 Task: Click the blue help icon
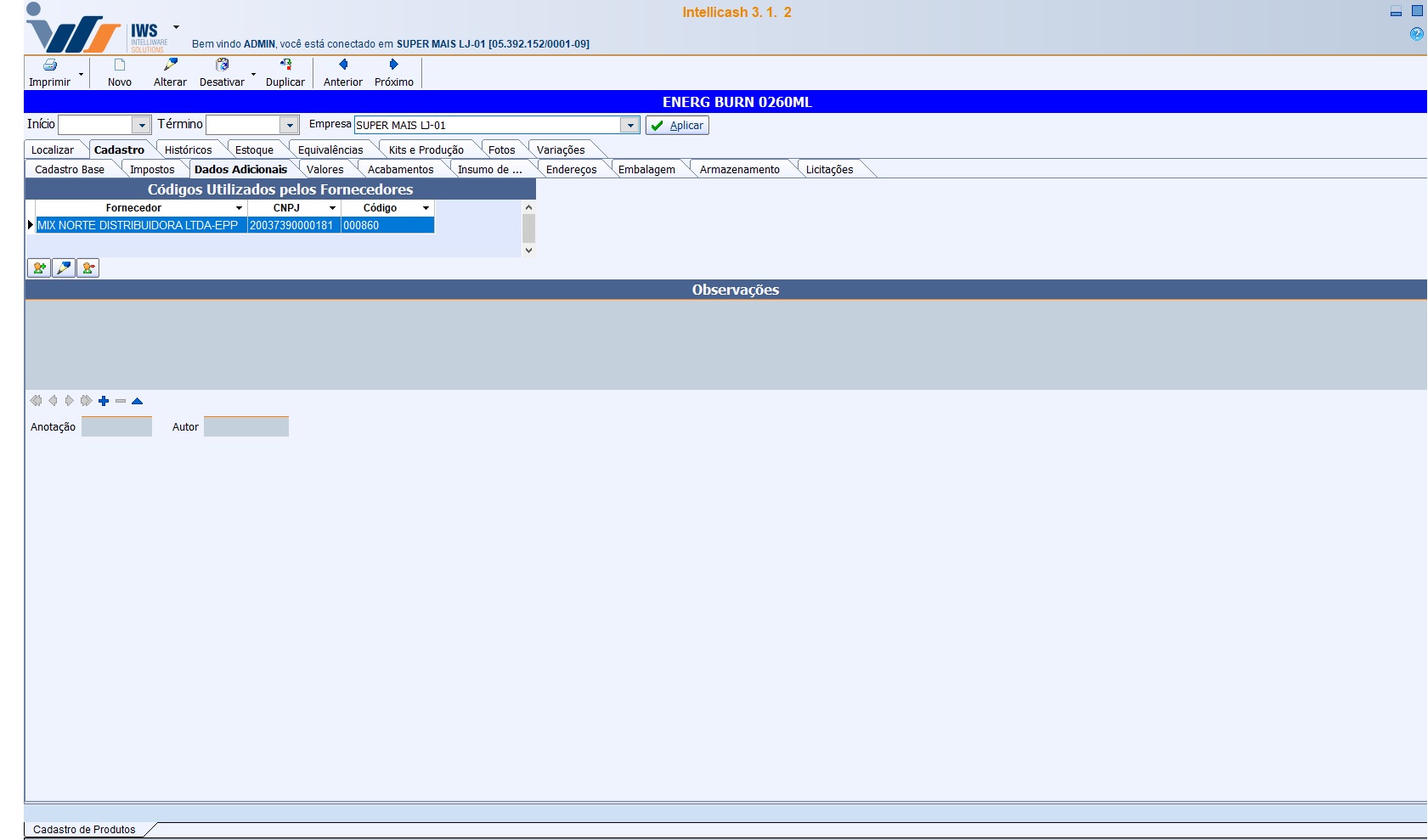[1416, 34]
